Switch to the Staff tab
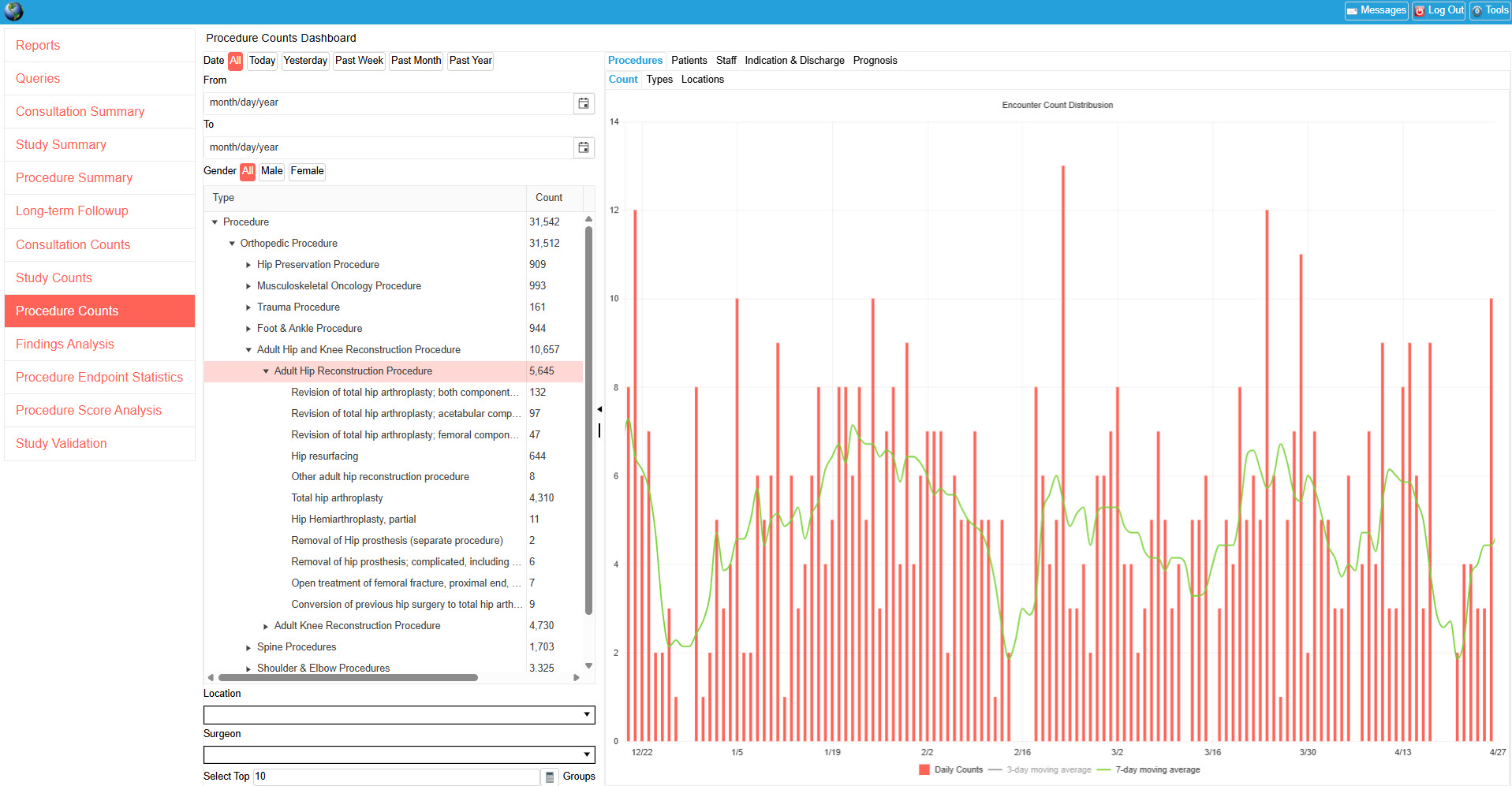1512x786 pixels. [726, 61]
